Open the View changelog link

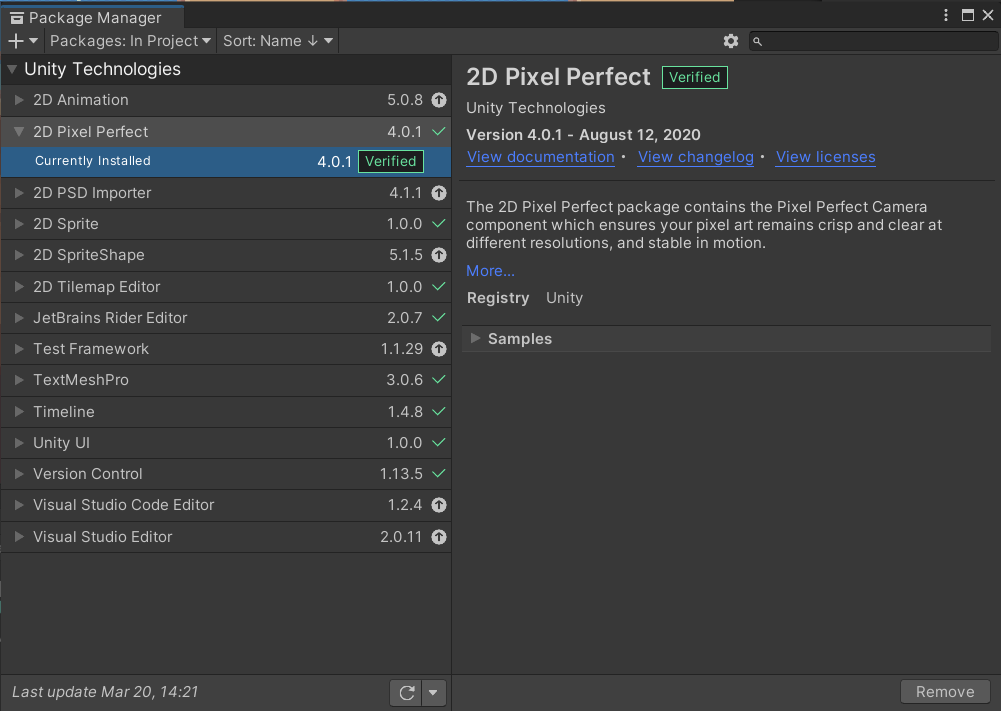tap(696, 157)
